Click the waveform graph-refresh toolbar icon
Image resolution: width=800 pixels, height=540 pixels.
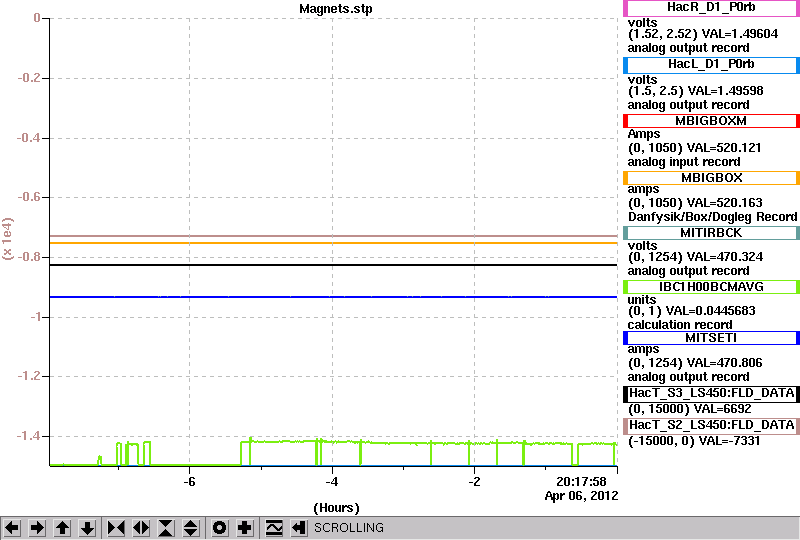click(274, 528)
